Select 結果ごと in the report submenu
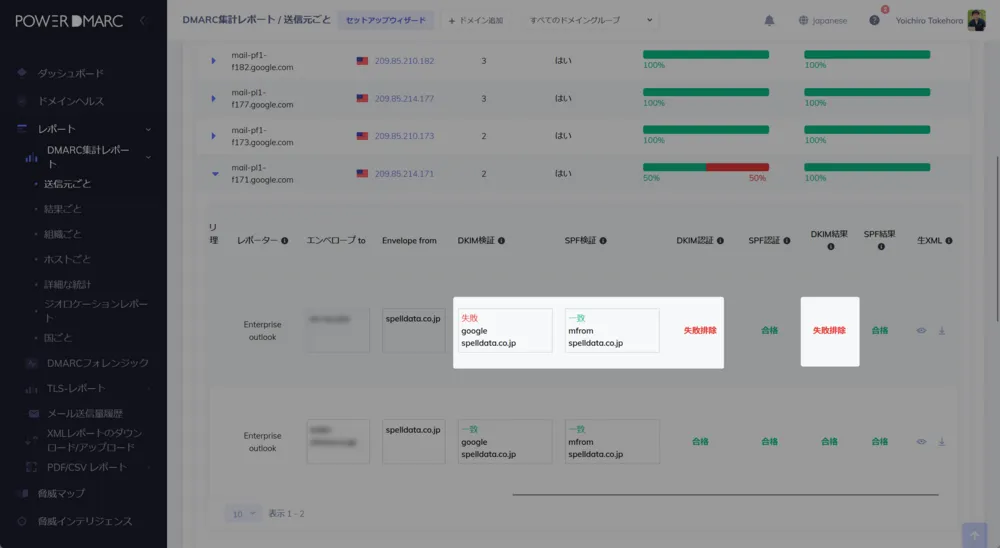Image resolution: width=1000 pixels, height=548 pixels. point(63,209)
